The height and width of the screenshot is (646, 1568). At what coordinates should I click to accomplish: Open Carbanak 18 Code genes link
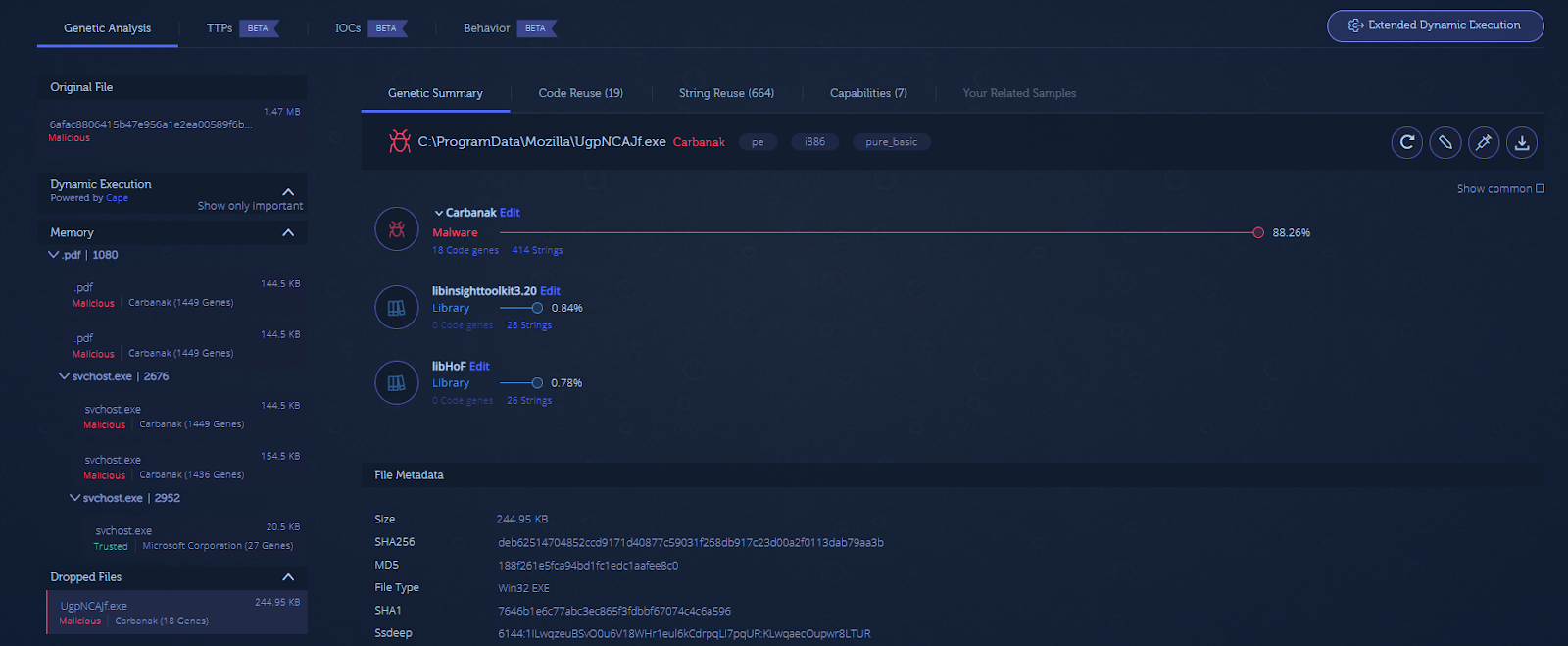pos(465,250)
